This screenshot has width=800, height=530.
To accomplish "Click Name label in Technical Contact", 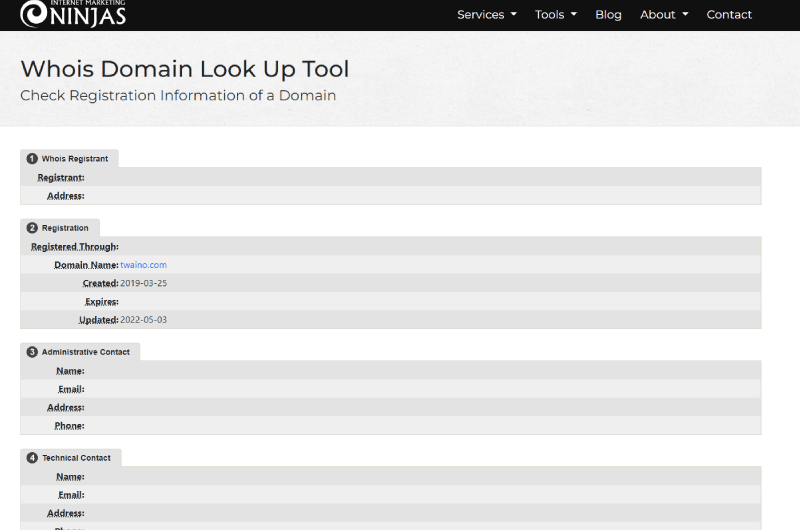I will tap(70, 476).
